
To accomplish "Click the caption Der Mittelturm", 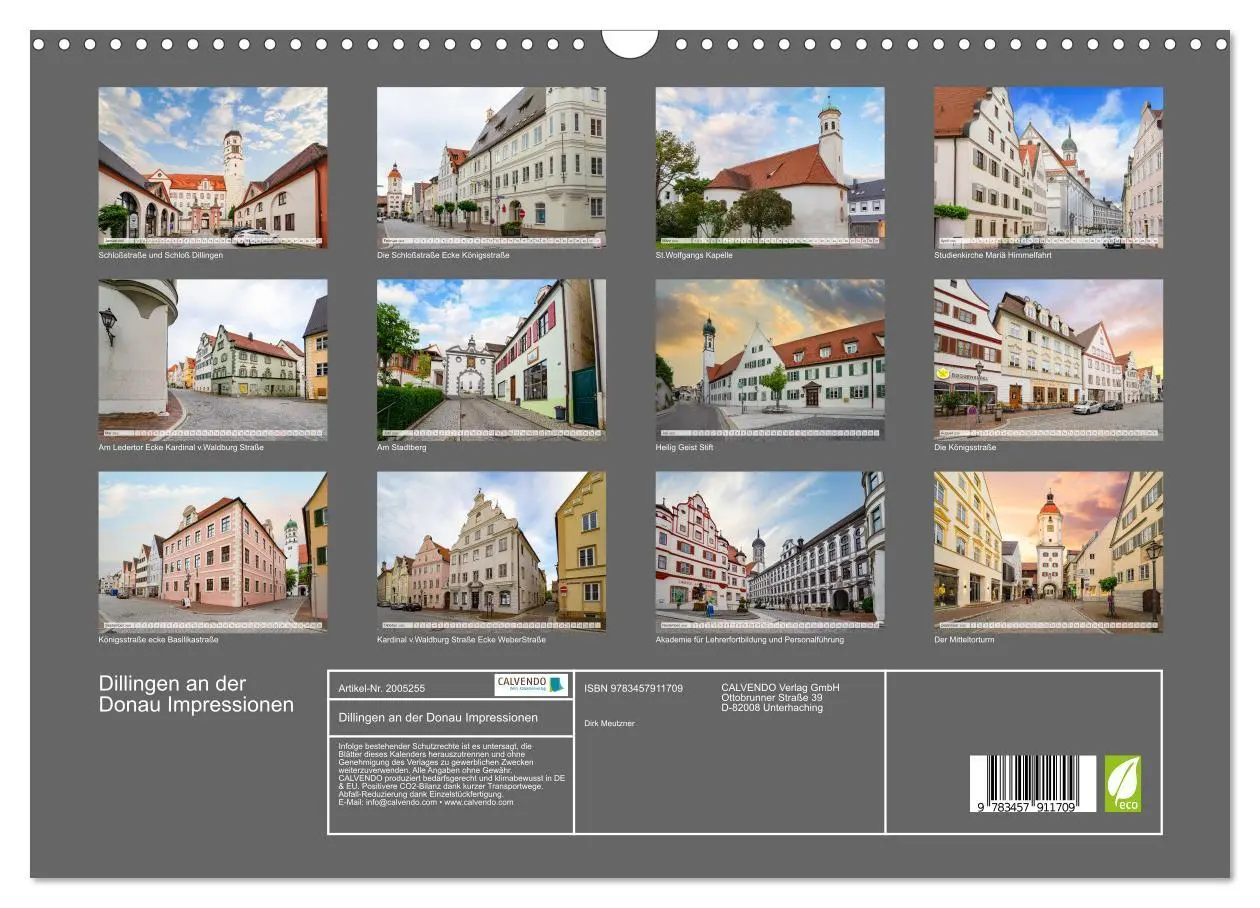I will point(964,640).
